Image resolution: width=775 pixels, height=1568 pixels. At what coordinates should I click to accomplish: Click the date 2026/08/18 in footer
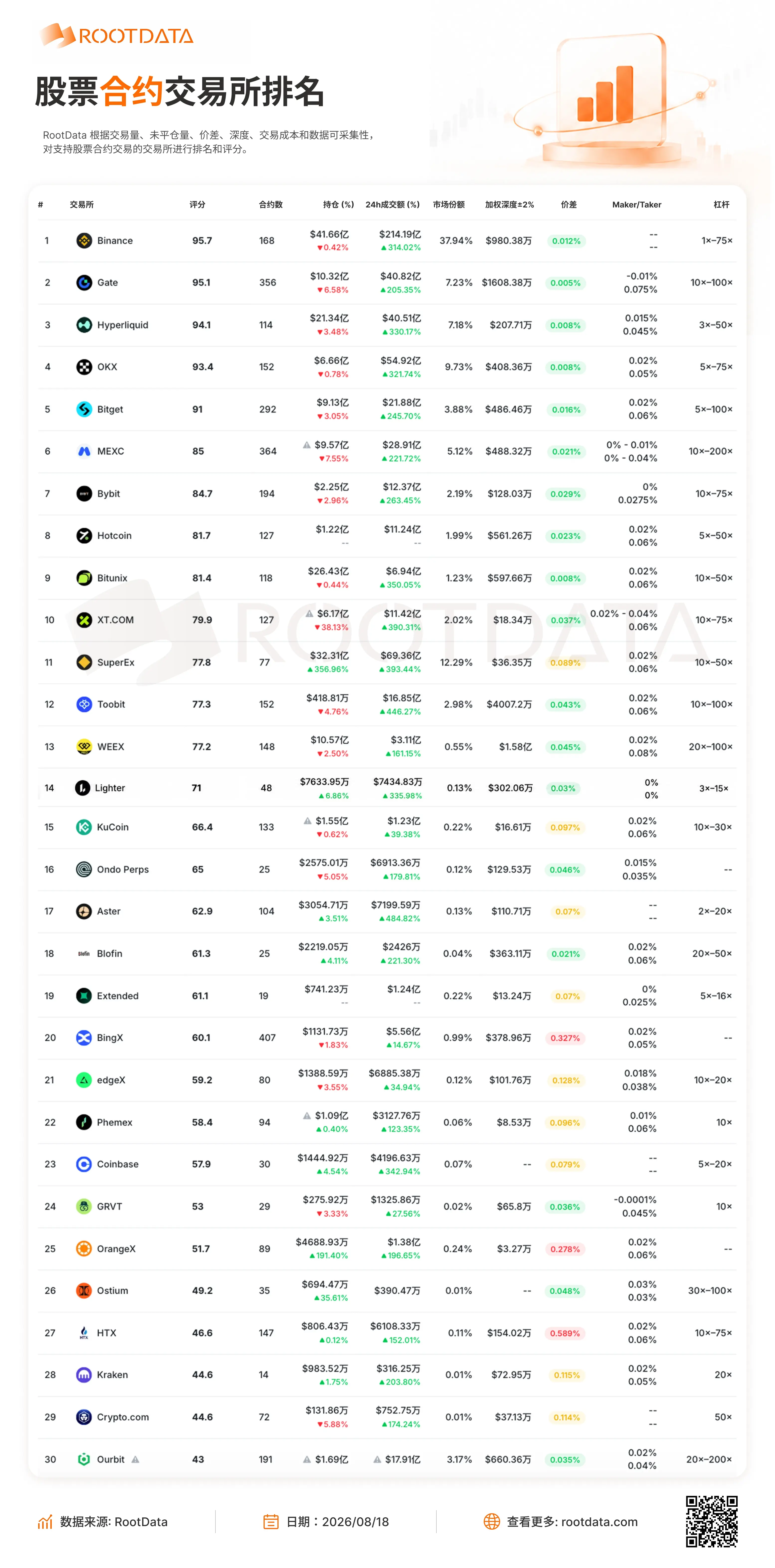(356, 1522)
